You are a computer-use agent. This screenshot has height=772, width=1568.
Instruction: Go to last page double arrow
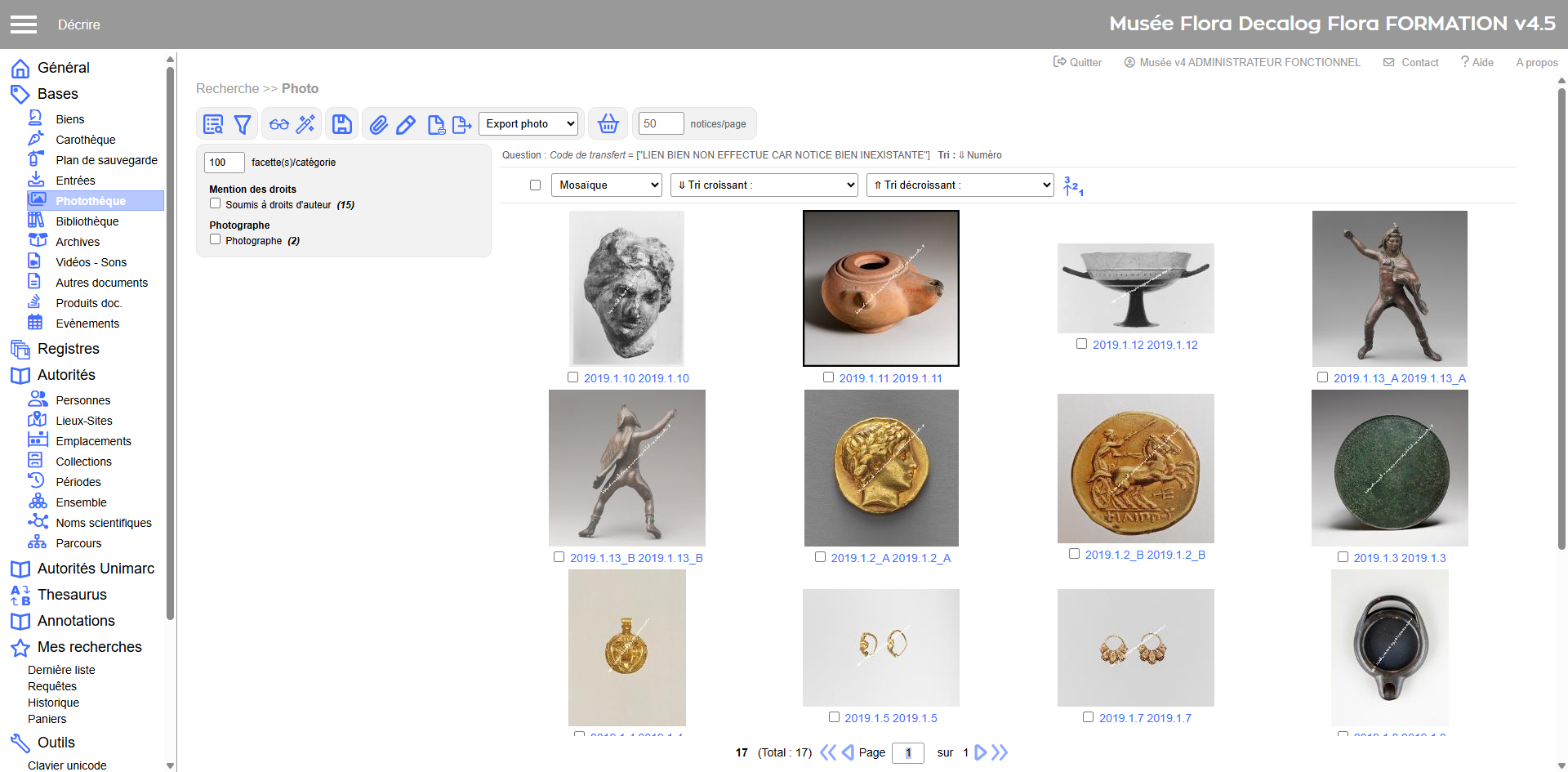click(1000, 752)
